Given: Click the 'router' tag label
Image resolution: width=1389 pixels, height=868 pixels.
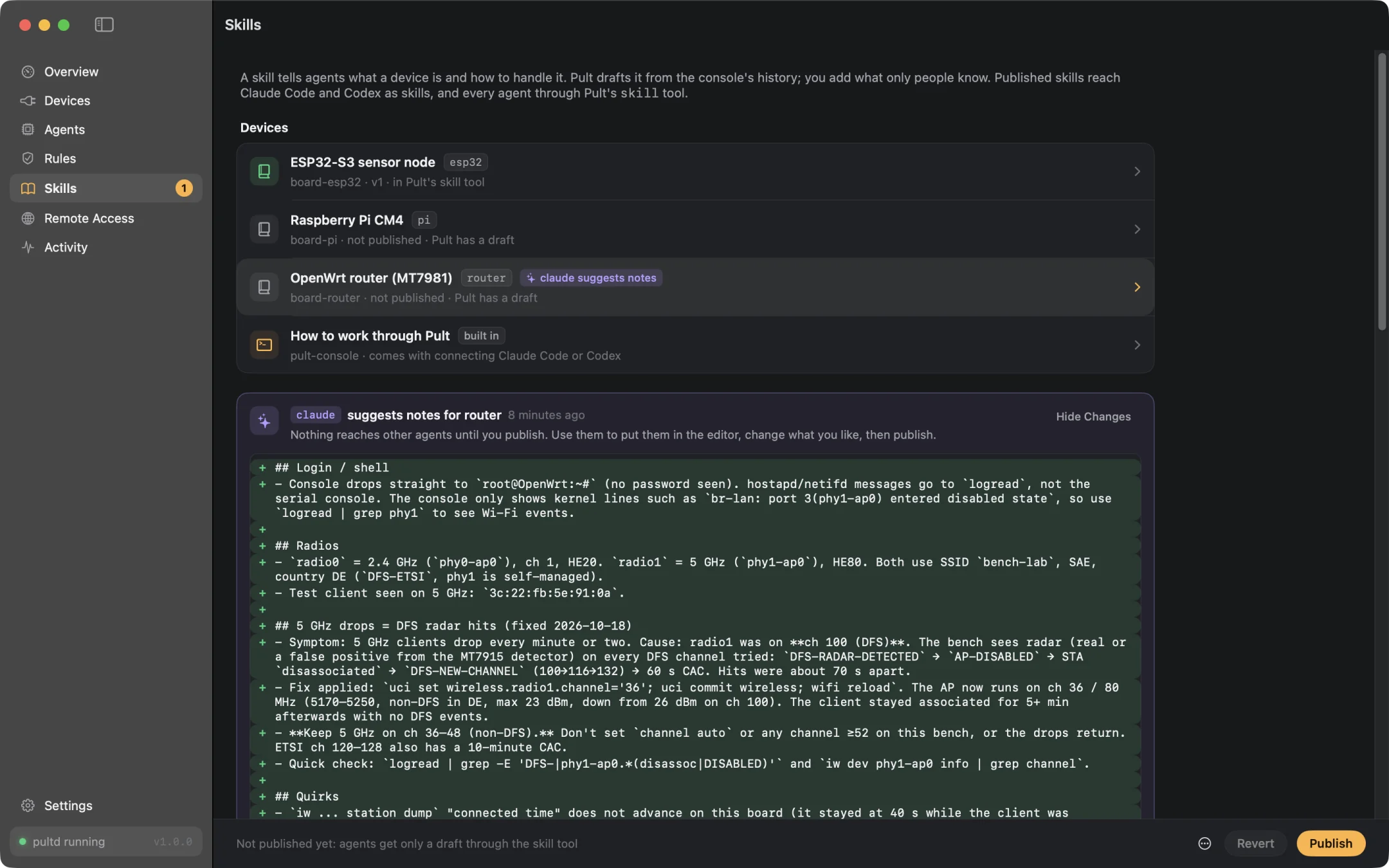Looking at the screenshot, I should point(486,278).
